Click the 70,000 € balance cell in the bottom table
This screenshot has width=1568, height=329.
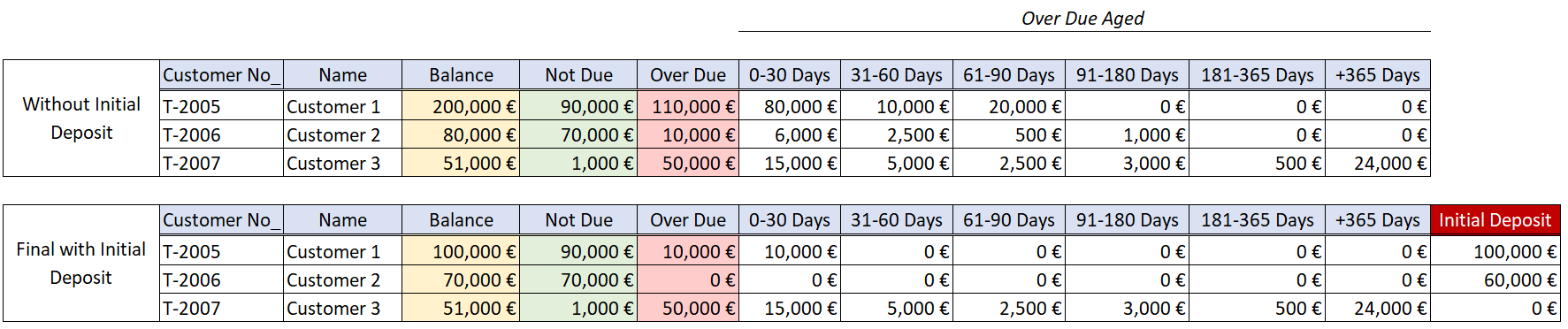point(461,279)
